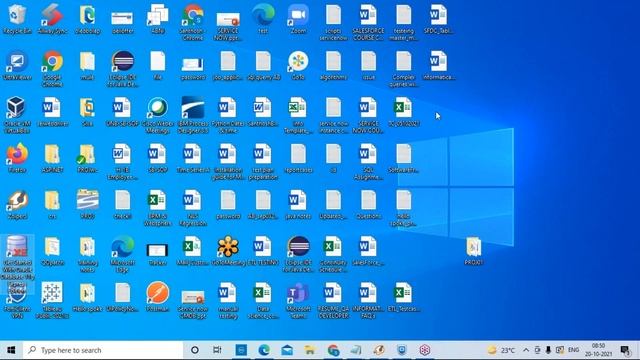Open the test plan preparation document
Image resolution: width=640 pixels, height=360 pixels.
263,162
